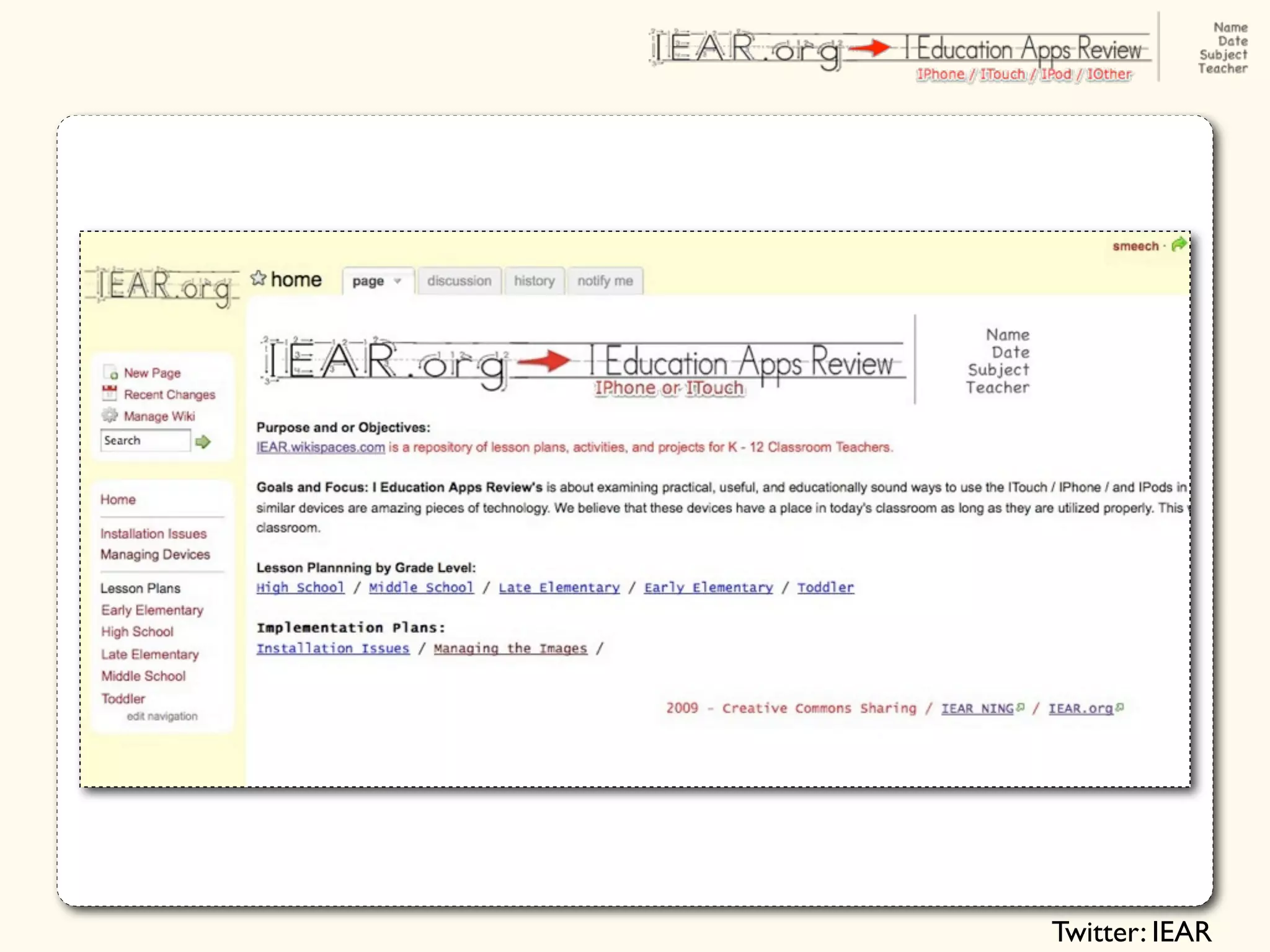This screenshot has height=952, width=1270.
Task: Open New Page link in sidebar
Action: click(x=152, y=372)
